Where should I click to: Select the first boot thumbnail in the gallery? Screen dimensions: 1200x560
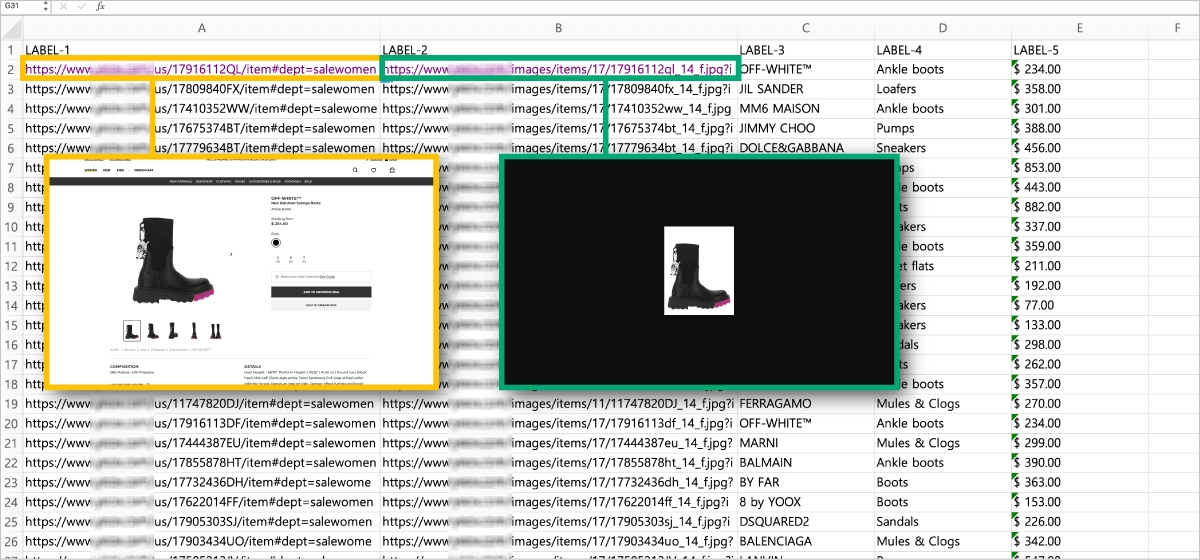click(132, 330)
